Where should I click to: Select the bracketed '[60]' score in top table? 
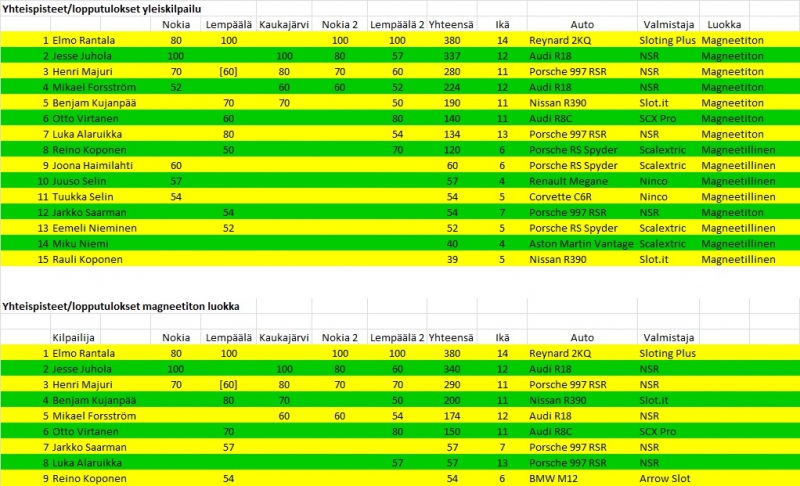[228, 72]
